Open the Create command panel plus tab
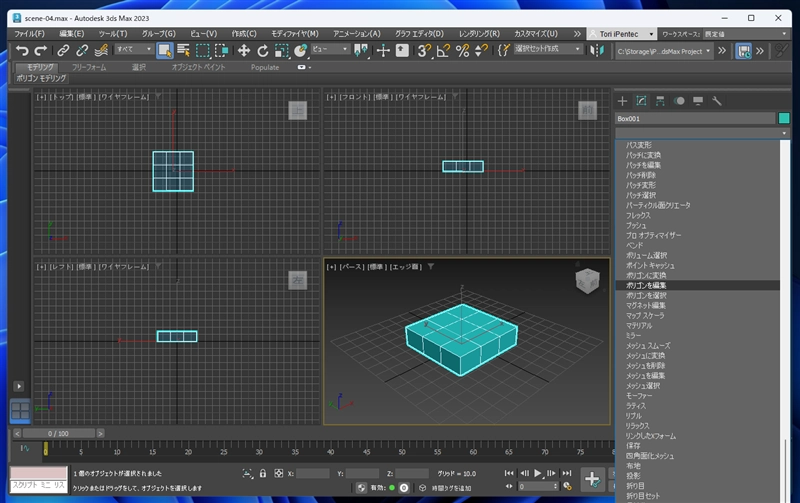Image resolution: width=800 pixels, height=503 pixels. tap(622, 101)
